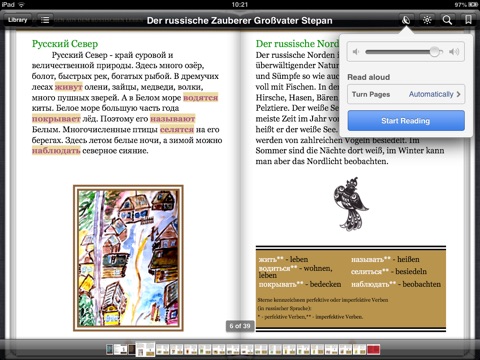The image size is (480, 360).
Task: Open Turn Pages Automatically option
Action: click(406, 94)
